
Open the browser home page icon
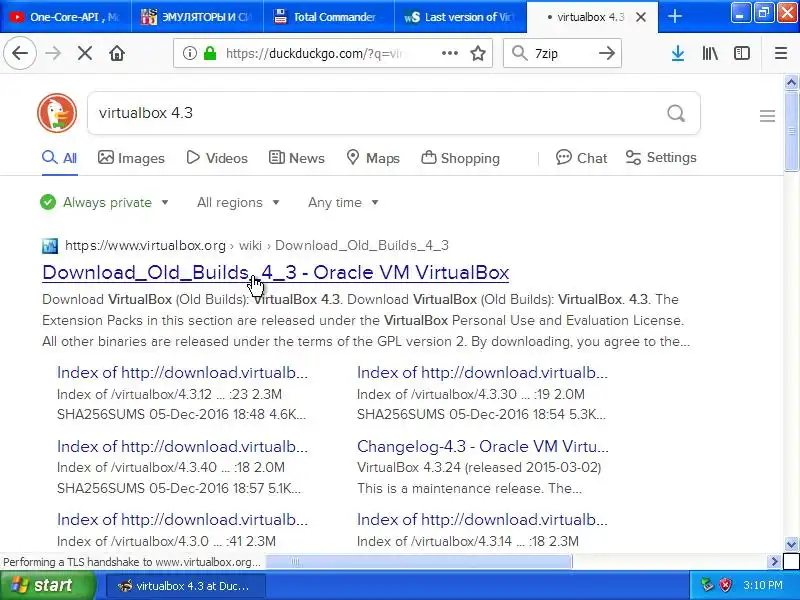tap(117, 53)
